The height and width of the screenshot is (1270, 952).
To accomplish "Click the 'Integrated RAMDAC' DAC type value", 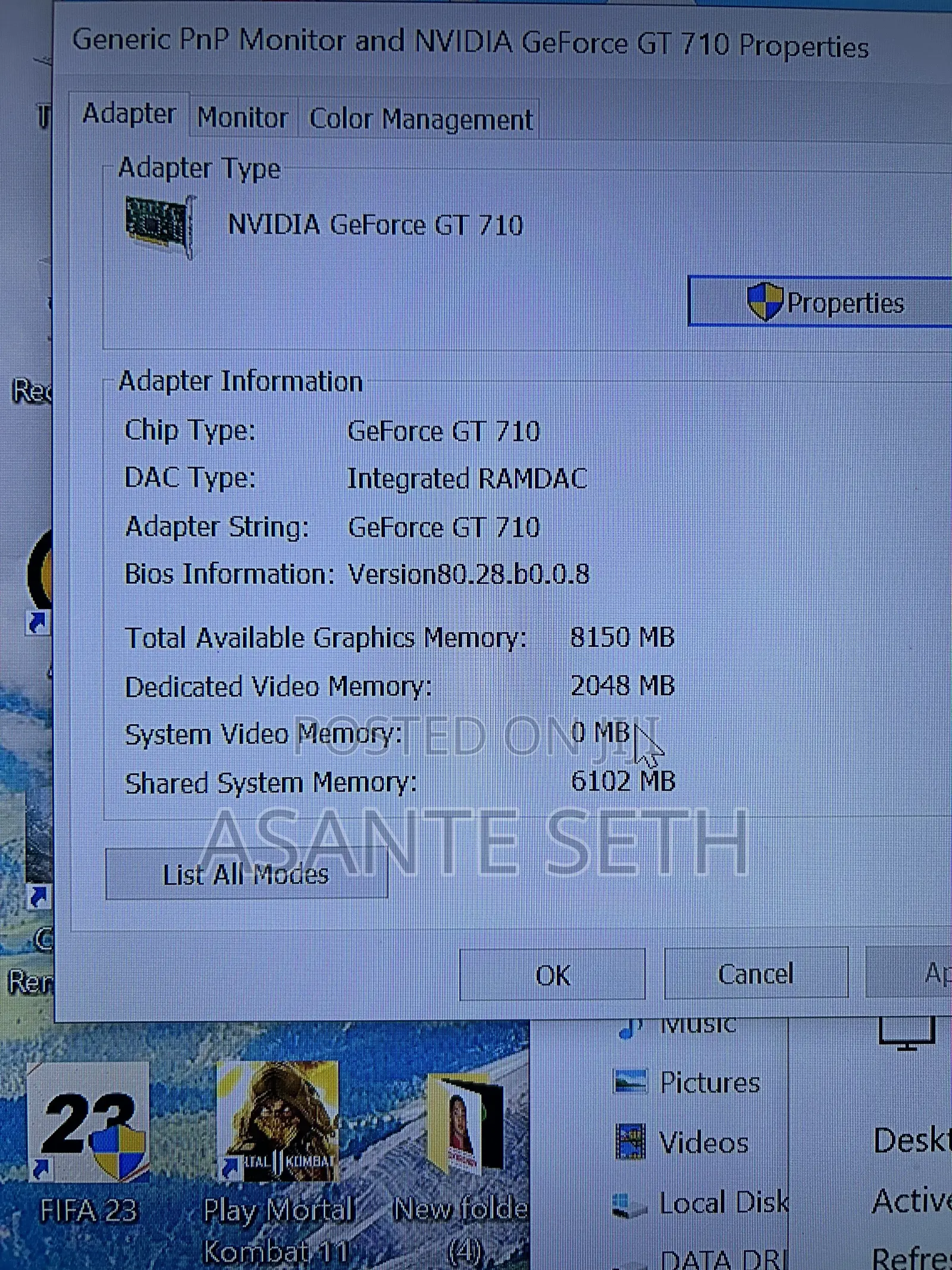I will click(x=467, y=478).
